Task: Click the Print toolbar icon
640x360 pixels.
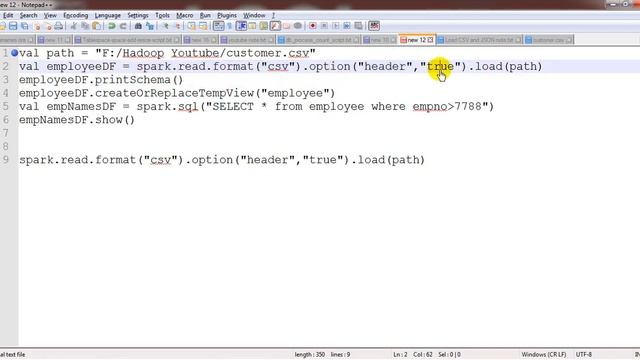Action: tap(59, 26)
